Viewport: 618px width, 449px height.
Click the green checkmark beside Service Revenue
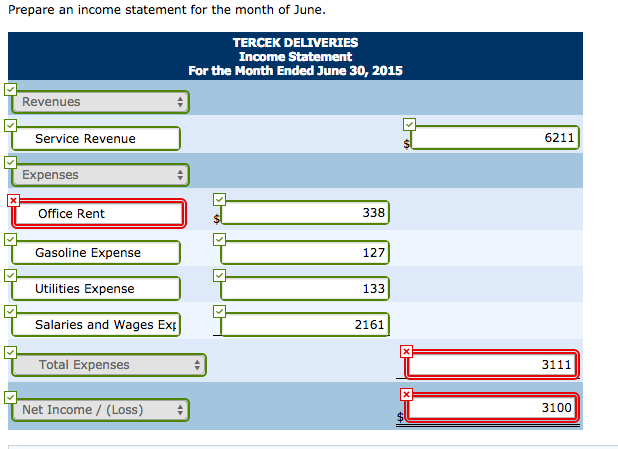tap(11, 126)
